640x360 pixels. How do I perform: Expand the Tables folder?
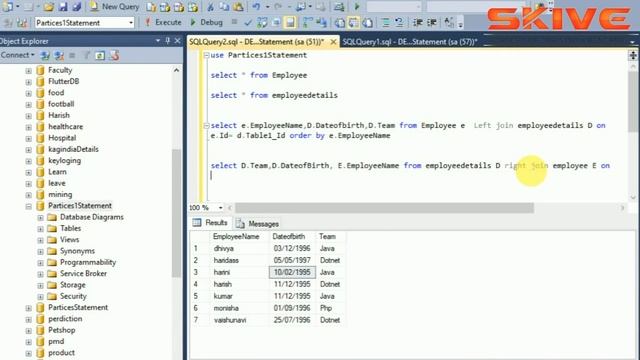point(40,229)
